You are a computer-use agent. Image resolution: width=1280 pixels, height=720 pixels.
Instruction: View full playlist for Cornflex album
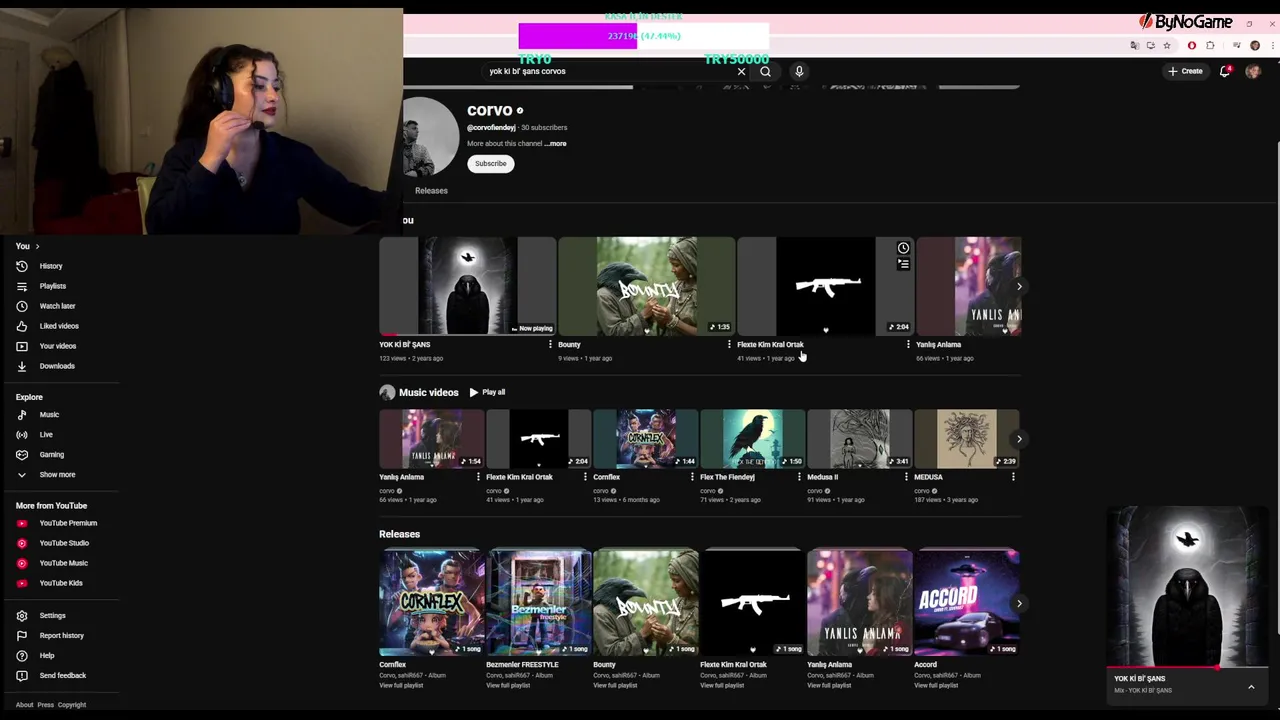pyautogui.click(x=401, y=685)
